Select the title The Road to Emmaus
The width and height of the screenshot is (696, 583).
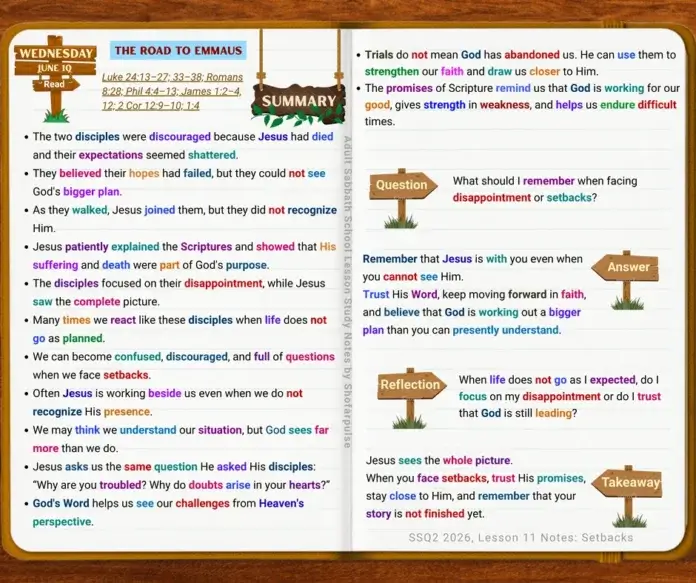click(178, 51)
